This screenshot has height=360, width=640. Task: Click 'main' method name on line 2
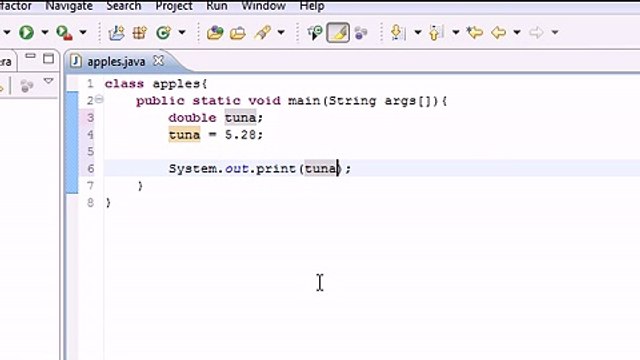point(304,101)
